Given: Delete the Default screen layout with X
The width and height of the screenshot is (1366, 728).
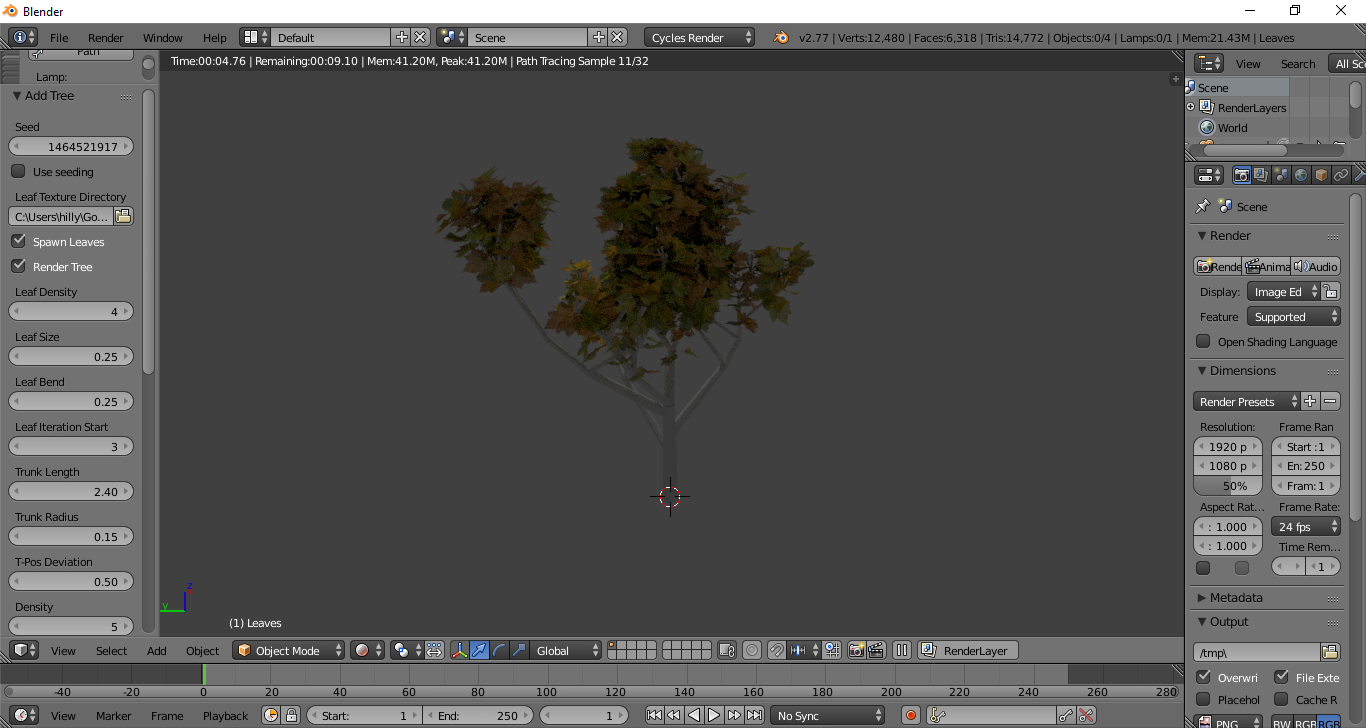Looking at the screenshot, I should [x=420, y=37].
